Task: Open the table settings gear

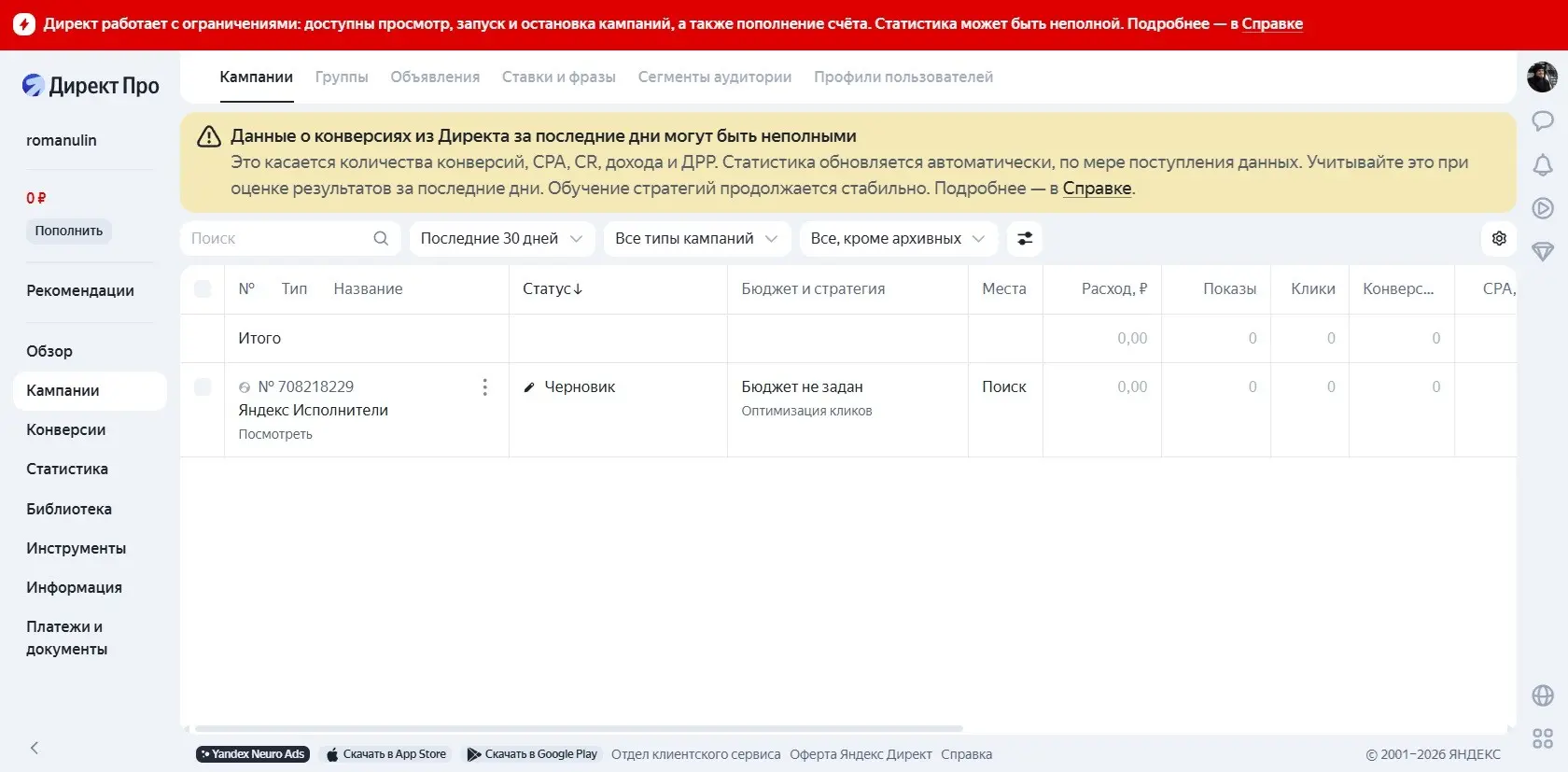Action: pos(1499,238)
